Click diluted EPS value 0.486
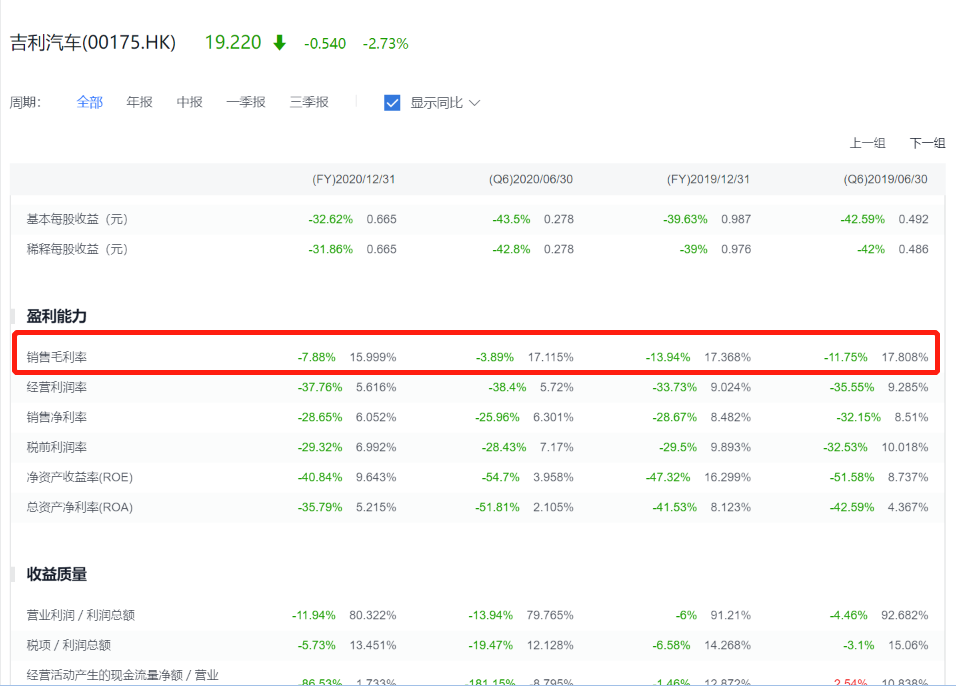 pyautogui.click(x=913, y=249)
